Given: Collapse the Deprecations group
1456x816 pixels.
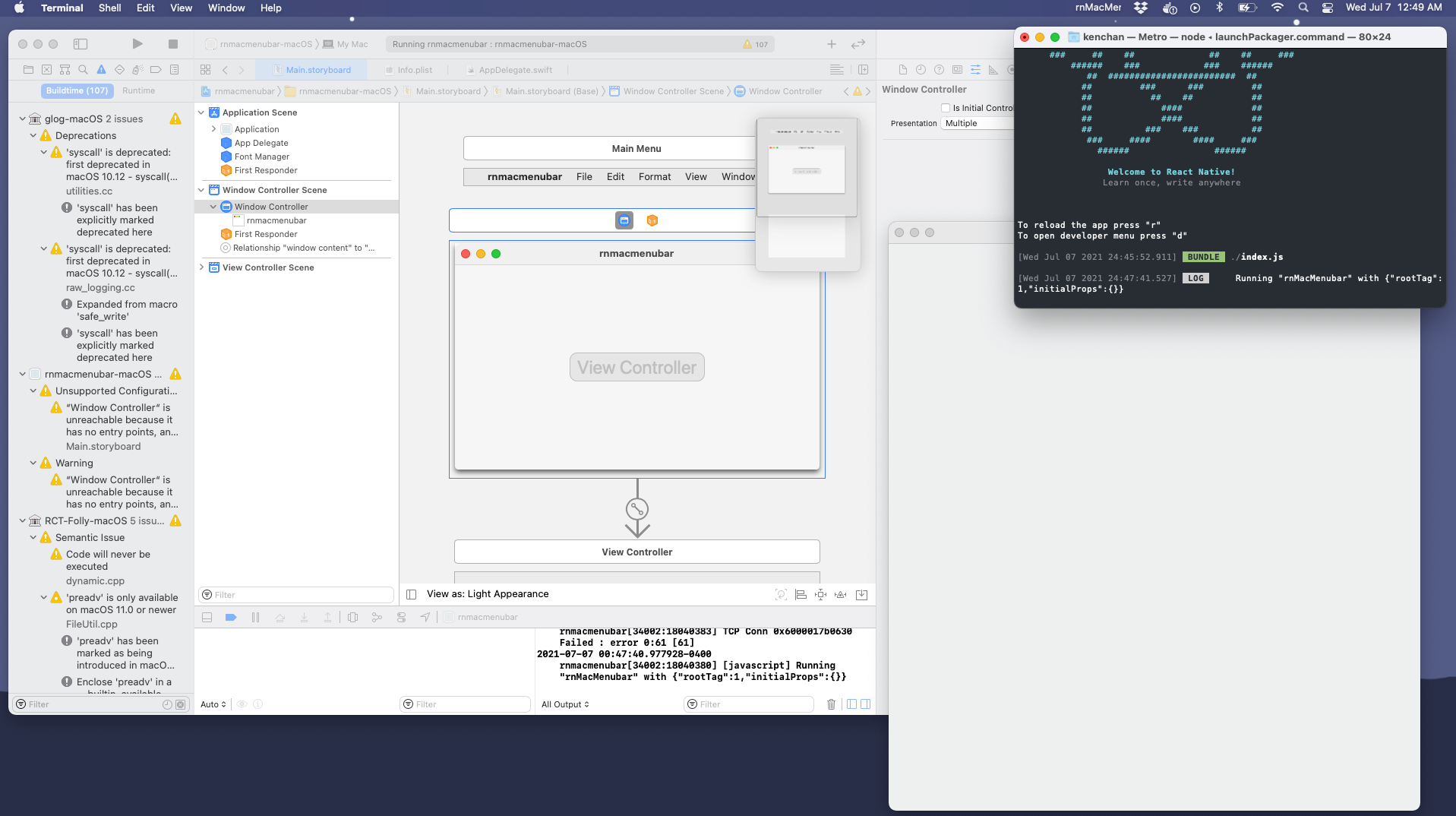Looking at the screenshot, I should [33, 135].
